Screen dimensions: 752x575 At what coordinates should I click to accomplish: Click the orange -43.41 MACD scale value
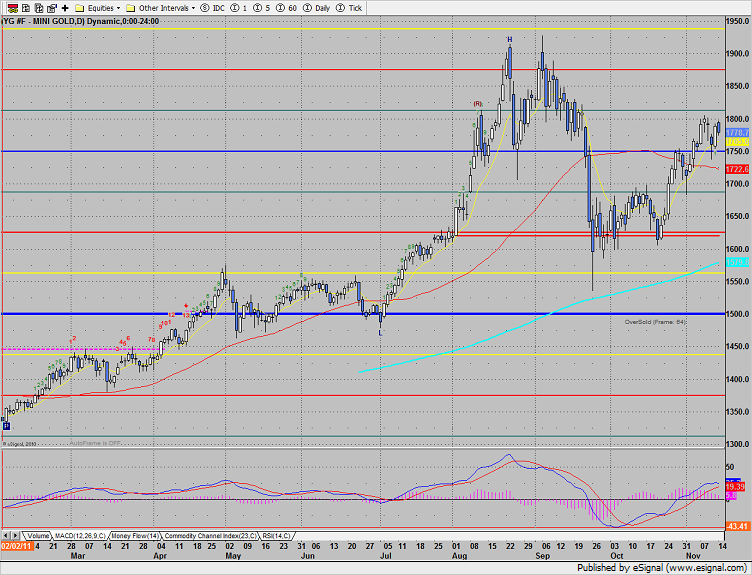click(737, 527)
